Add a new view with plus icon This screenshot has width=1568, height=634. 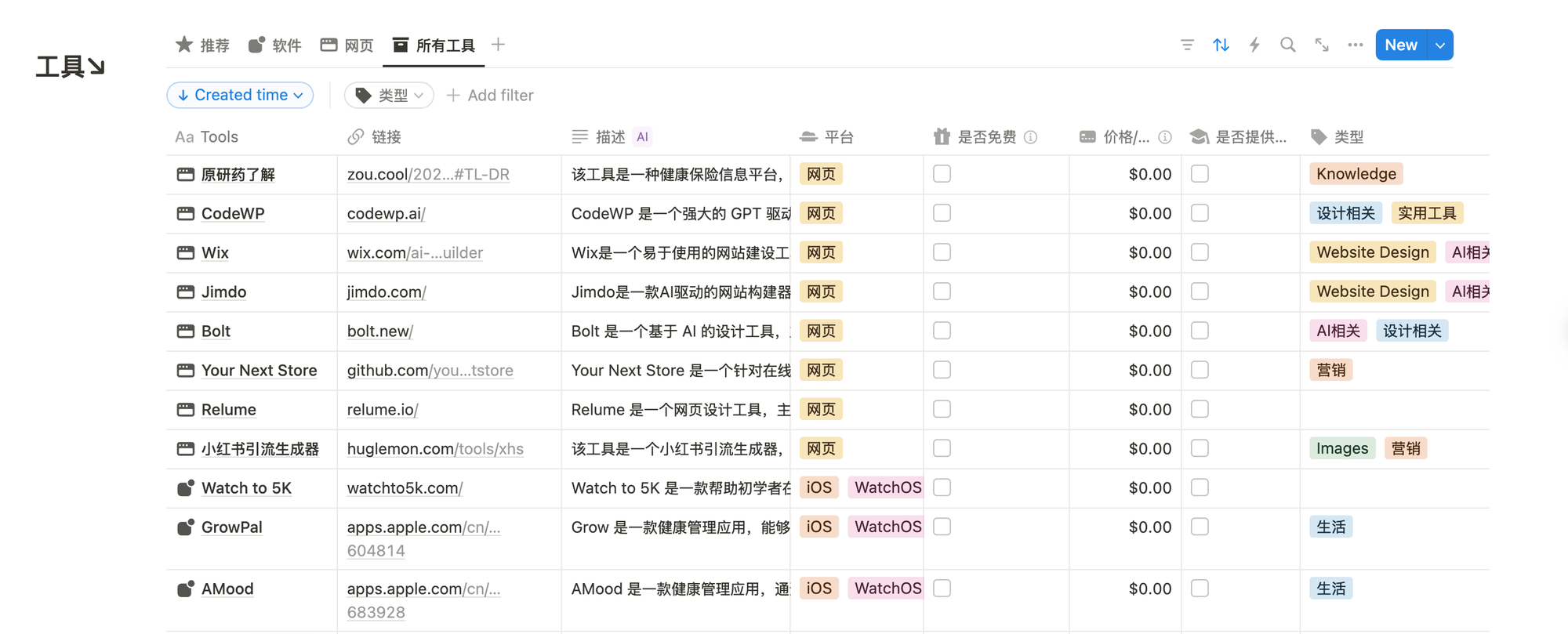point(498,45)
